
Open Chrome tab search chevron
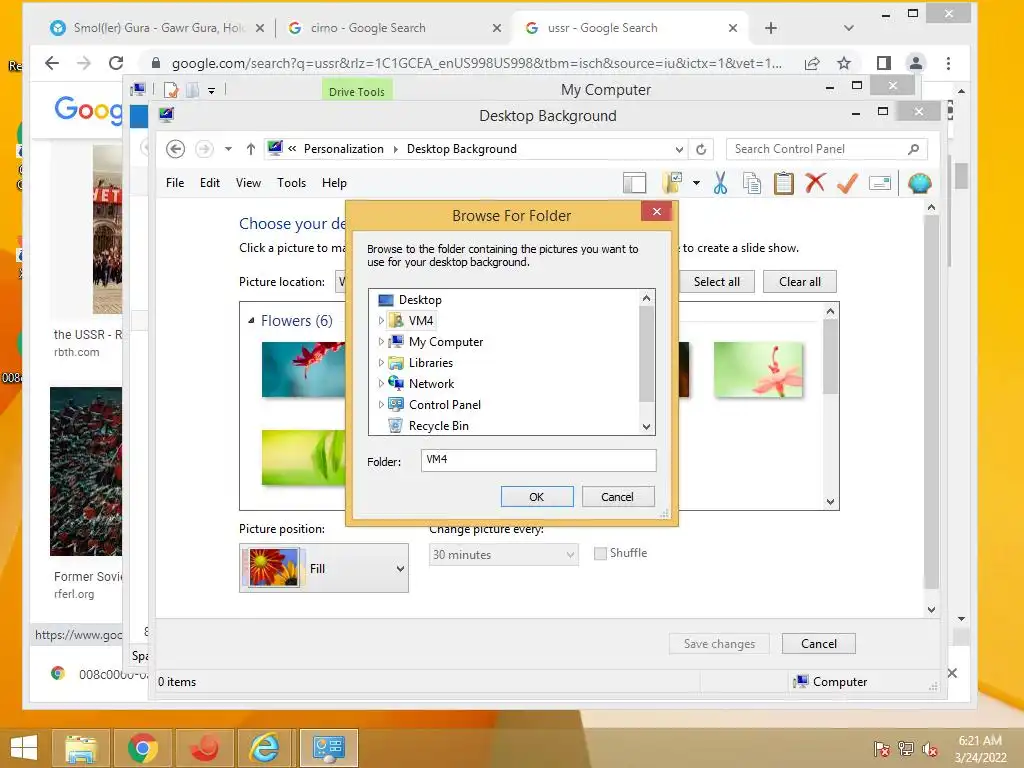pos(848,27)
